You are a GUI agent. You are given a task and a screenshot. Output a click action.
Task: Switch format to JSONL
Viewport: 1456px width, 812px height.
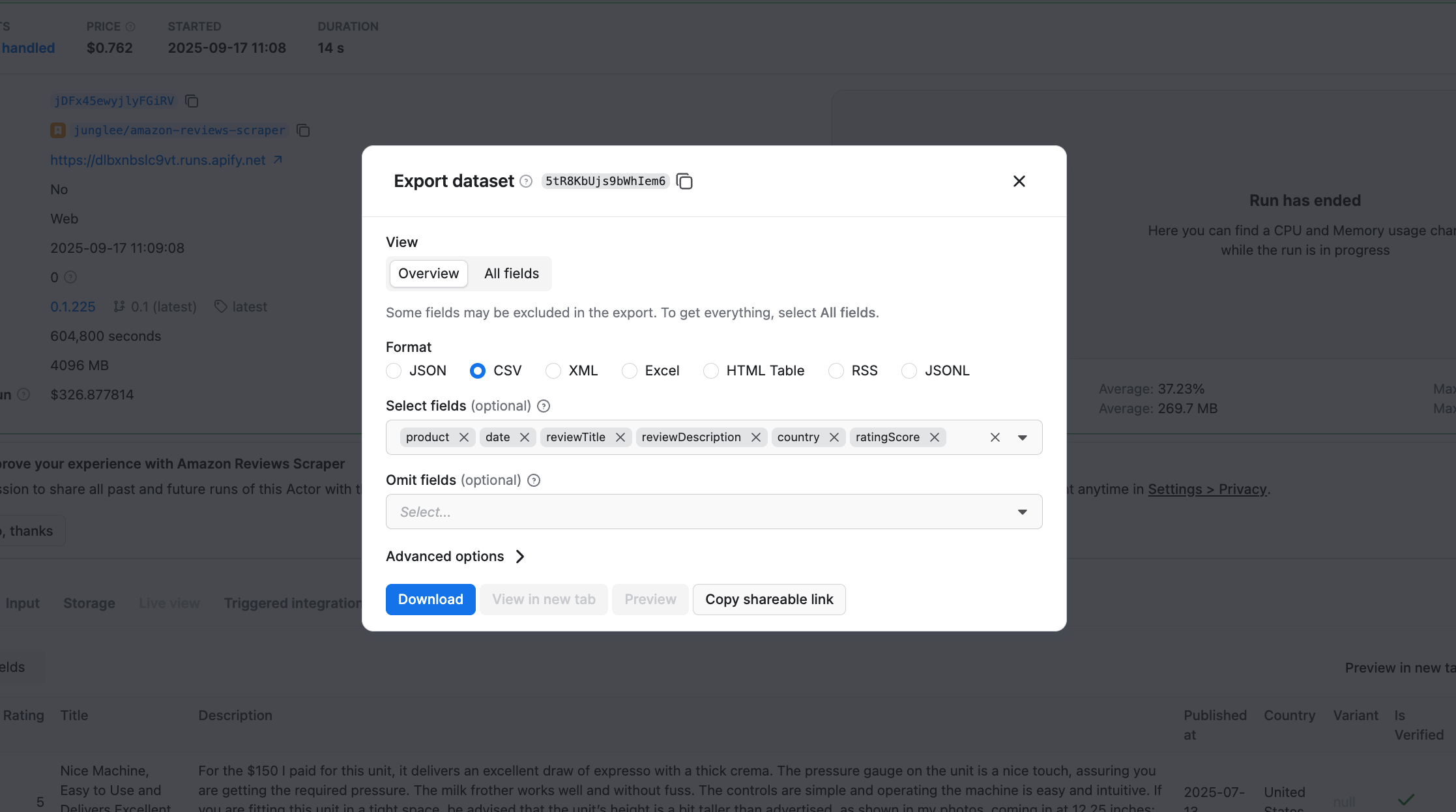pyautogui.click(x=909, y=370)
